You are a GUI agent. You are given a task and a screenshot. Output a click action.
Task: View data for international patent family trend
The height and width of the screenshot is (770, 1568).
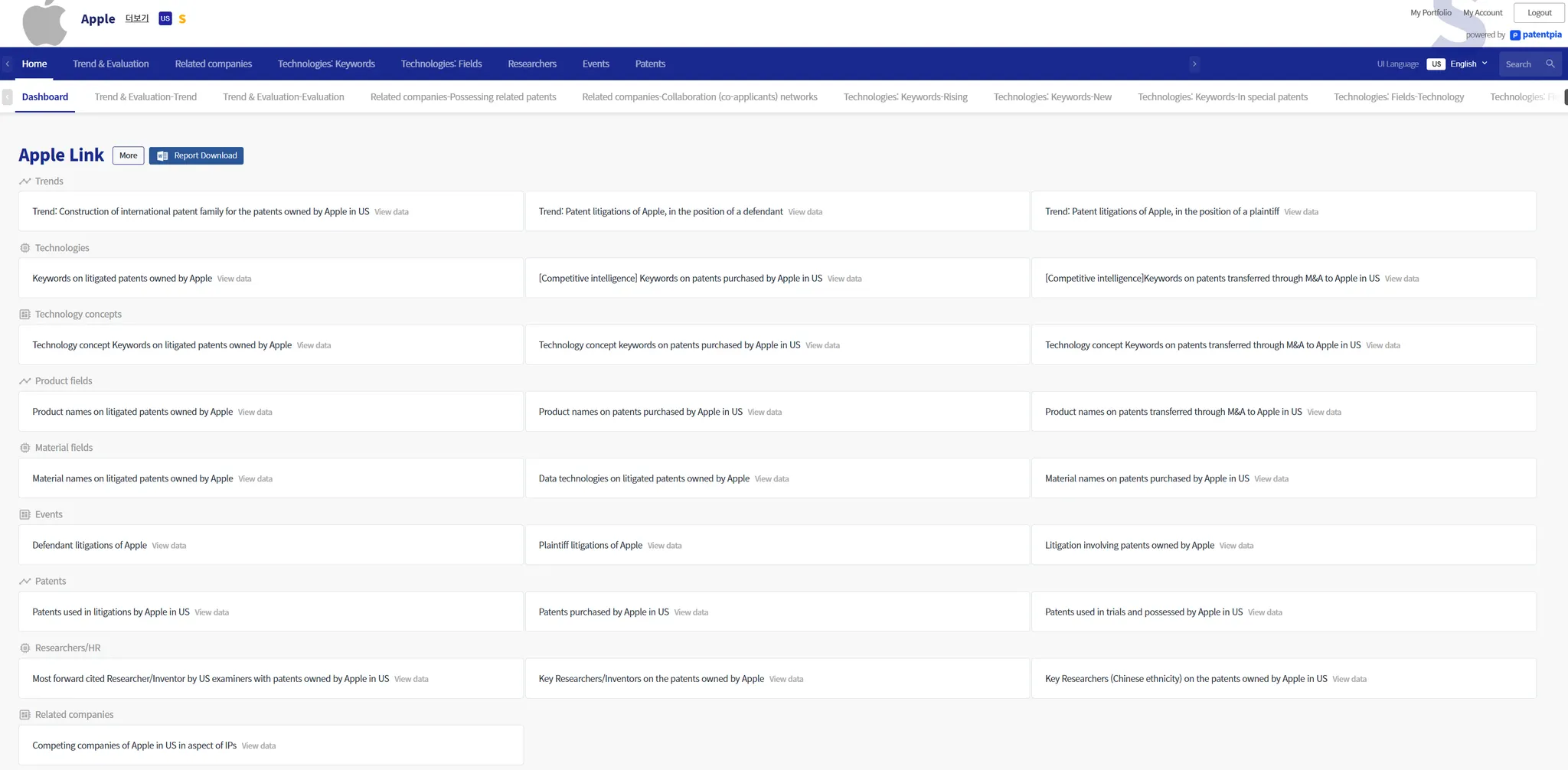coord(391,212)
